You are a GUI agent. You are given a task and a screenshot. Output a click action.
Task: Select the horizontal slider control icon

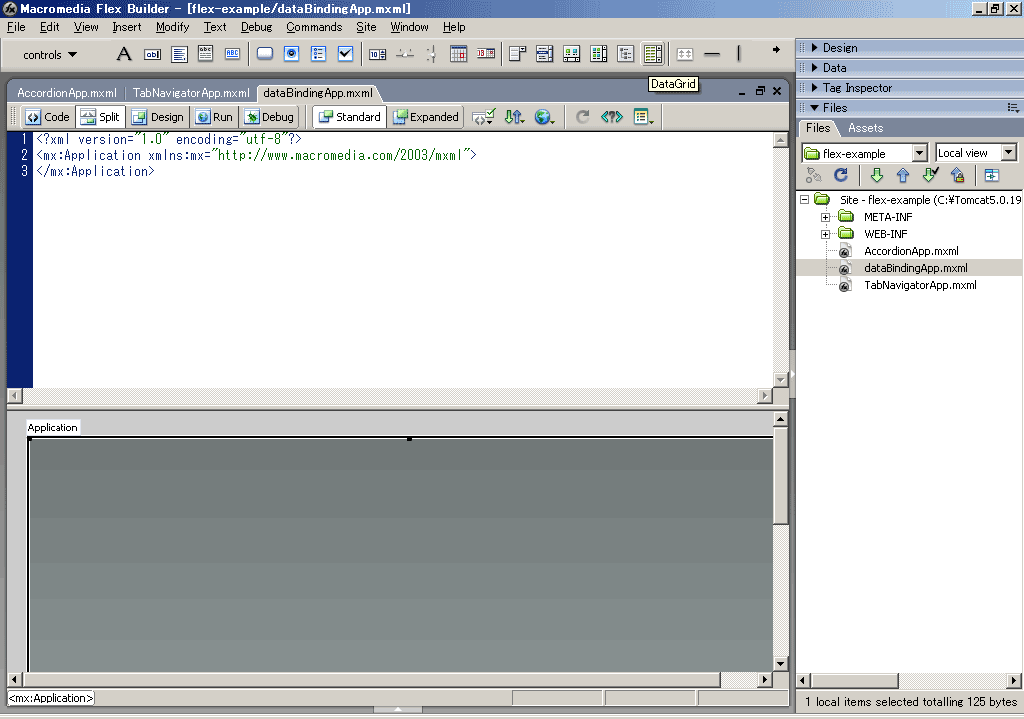click(405, 54)
